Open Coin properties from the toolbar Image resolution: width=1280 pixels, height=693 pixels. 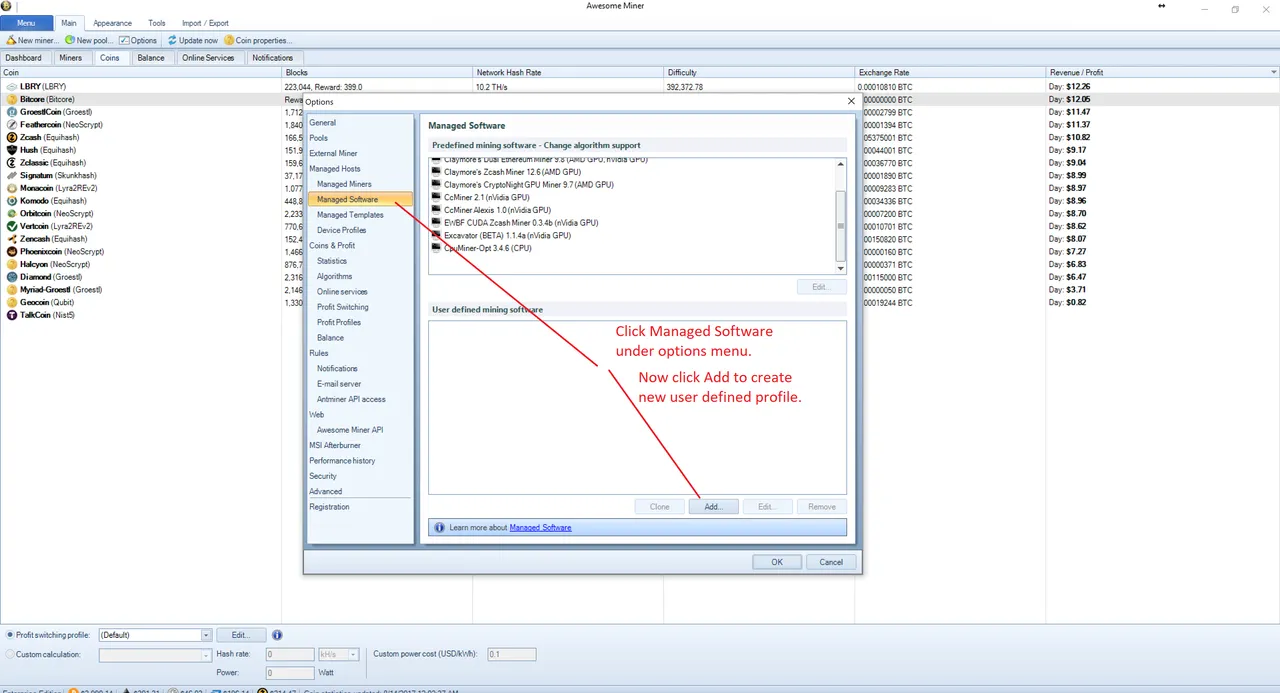click(x=258, y=41)
